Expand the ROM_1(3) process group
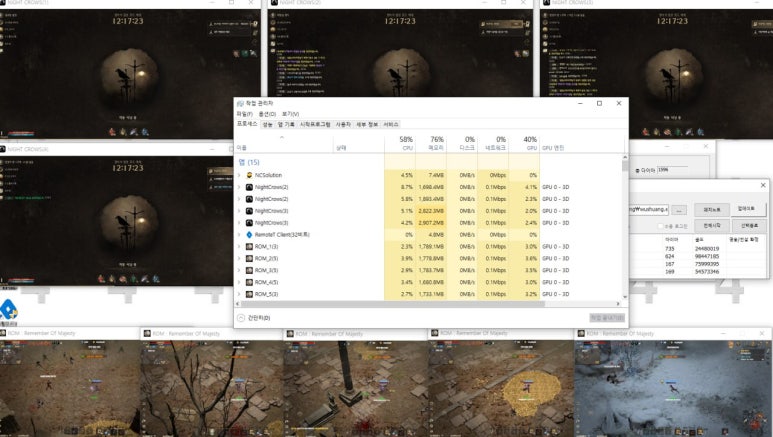This screenshot has height=437, width=773. (240, 247)
